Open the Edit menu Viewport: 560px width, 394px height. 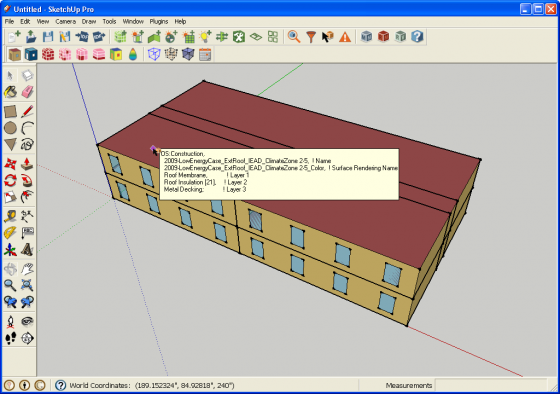[x=25, y=21]
